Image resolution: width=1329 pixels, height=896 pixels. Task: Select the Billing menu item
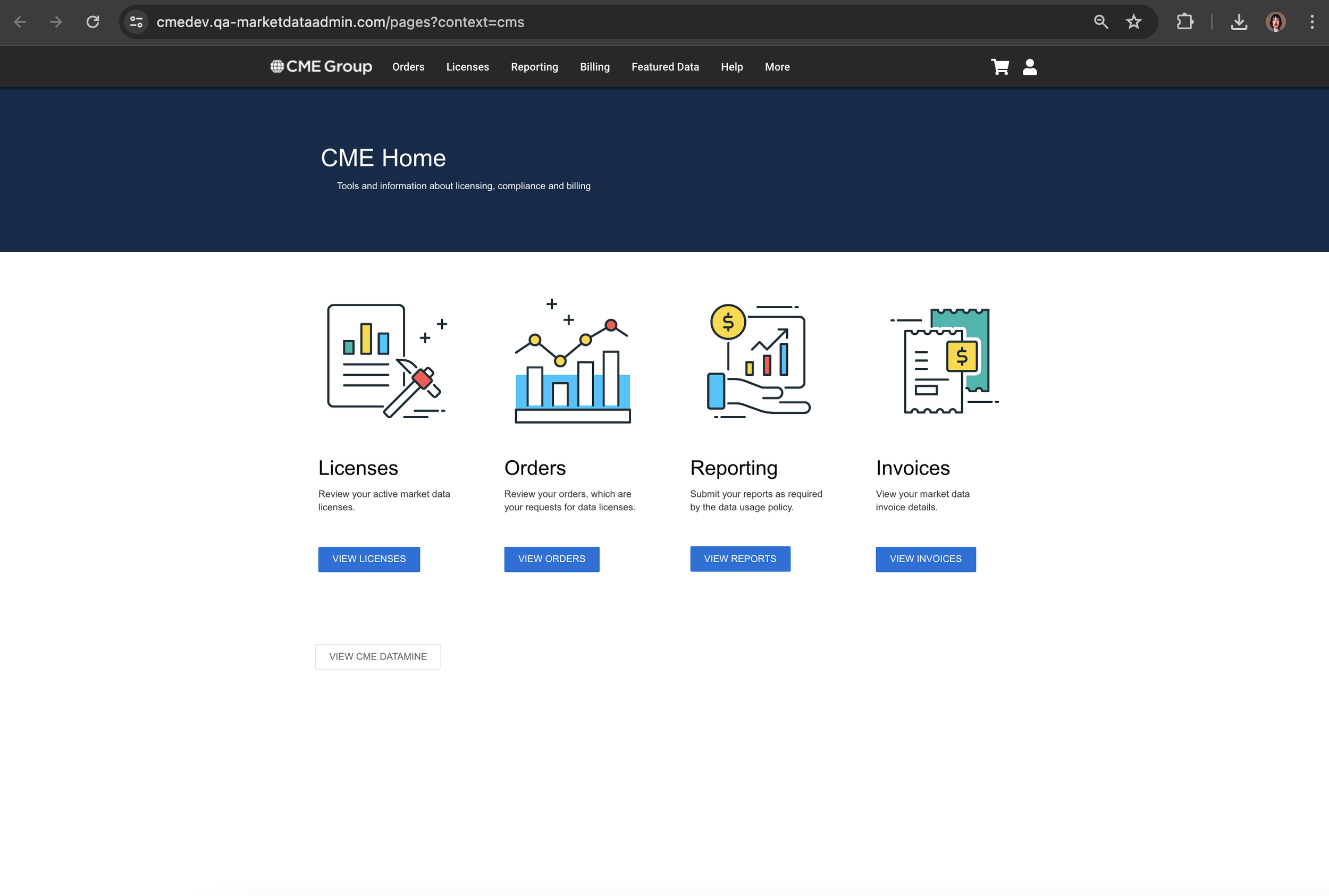click(x=594, y=67)
